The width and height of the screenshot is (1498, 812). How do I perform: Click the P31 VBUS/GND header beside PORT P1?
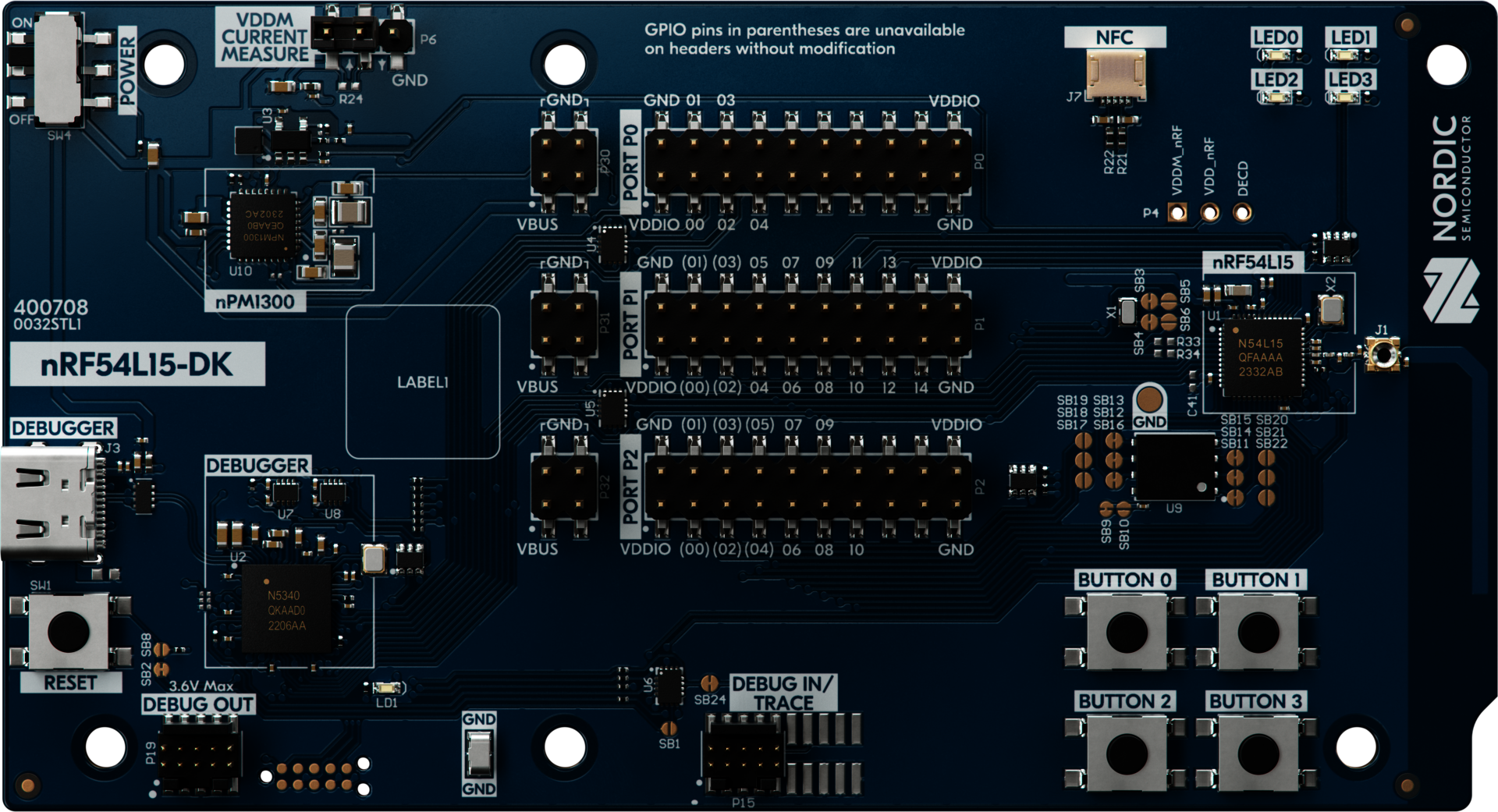click(x=564, y=323)
